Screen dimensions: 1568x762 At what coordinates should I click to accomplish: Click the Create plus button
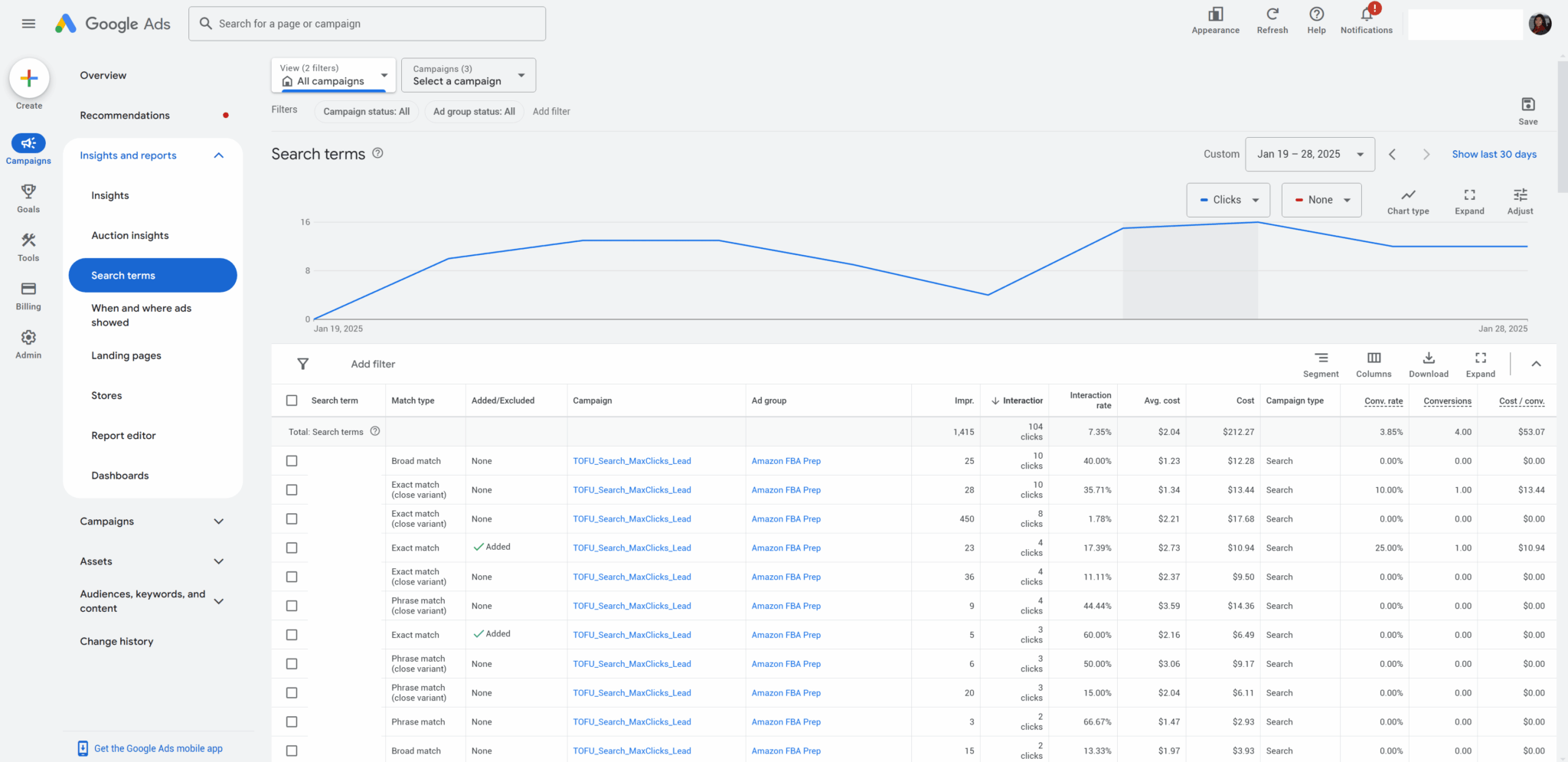[29, 78]
